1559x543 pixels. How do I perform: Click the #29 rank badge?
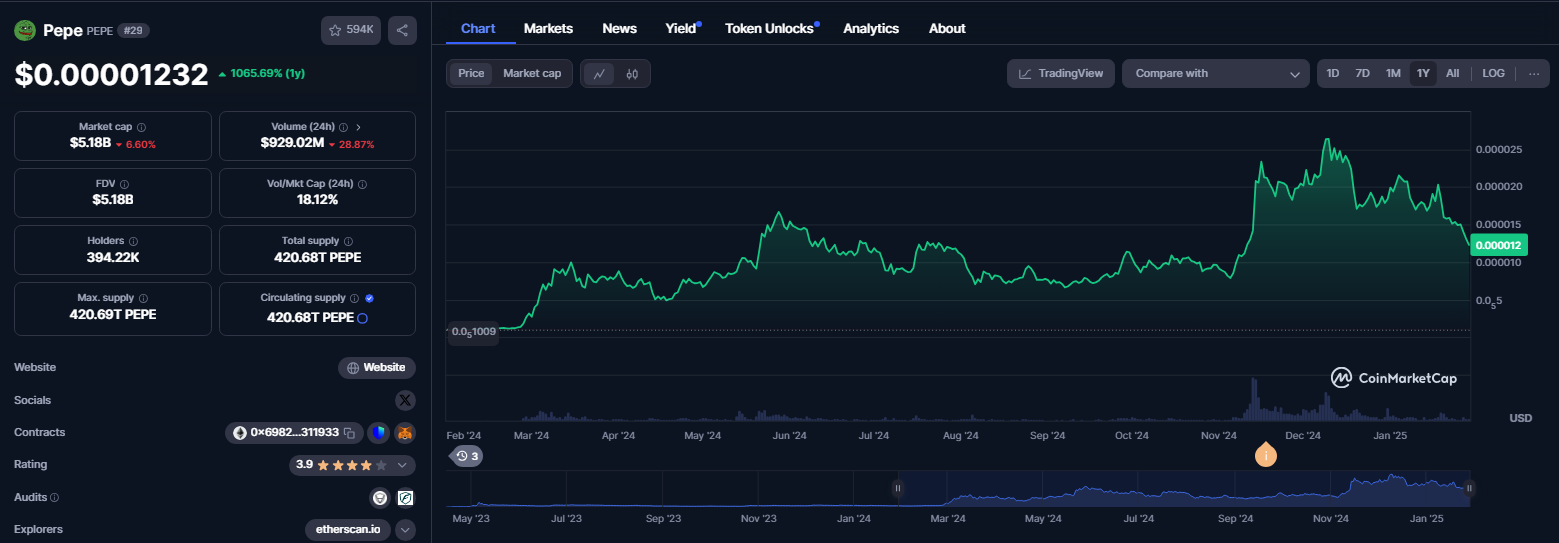coord(133,31)
